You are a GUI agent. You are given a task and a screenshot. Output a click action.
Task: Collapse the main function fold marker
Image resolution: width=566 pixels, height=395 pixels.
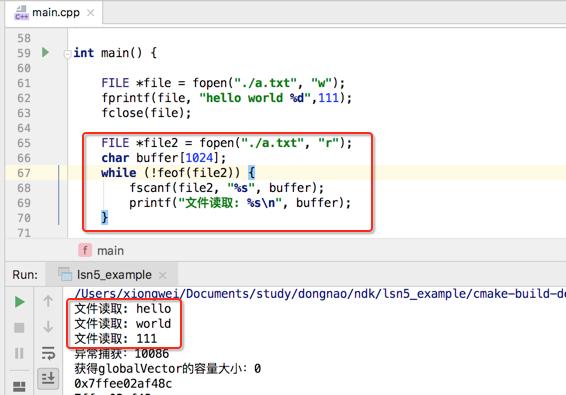tap(68, 54)
